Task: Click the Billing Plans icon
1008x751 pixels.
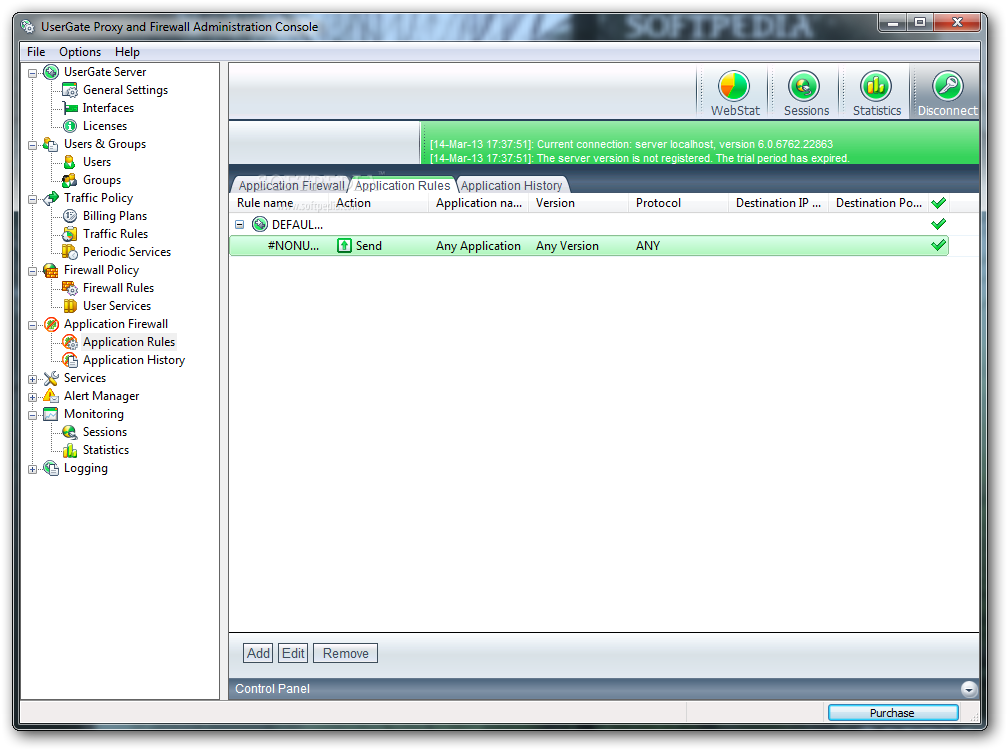Action: (69, 216)
